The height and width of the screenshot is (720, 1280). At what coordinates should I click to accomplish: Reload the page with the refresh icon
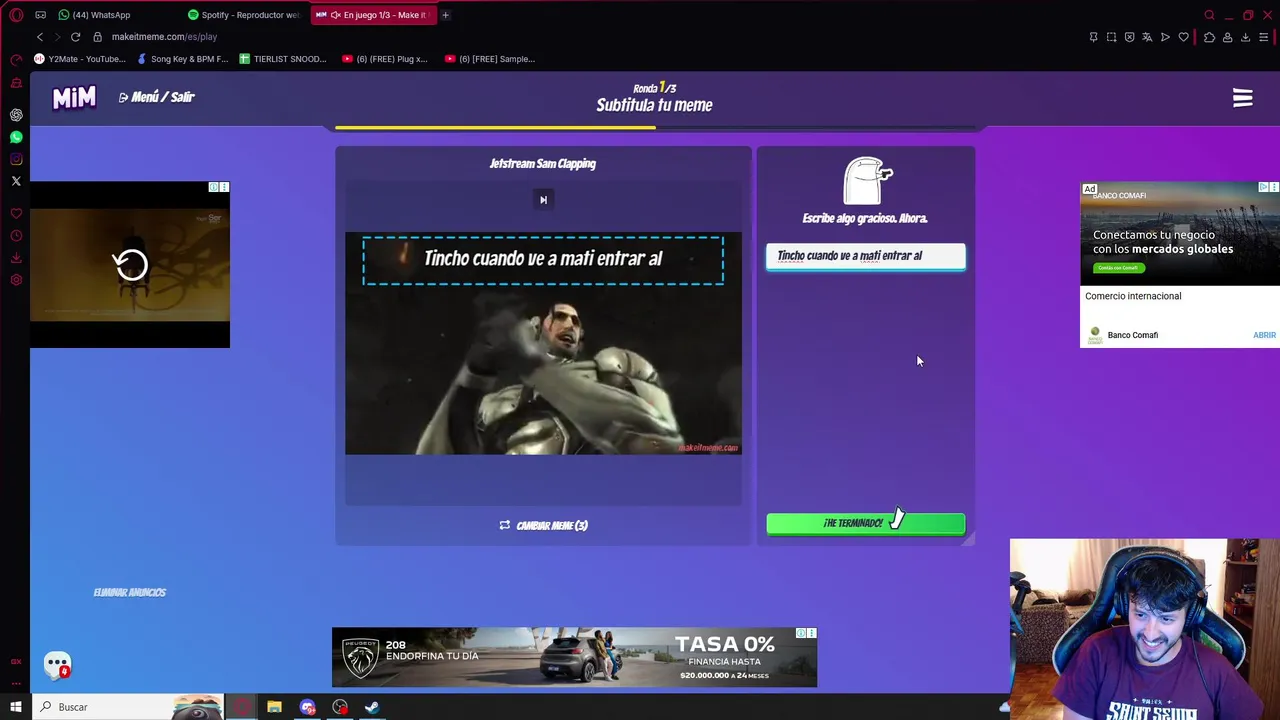(x=75, y=37)
